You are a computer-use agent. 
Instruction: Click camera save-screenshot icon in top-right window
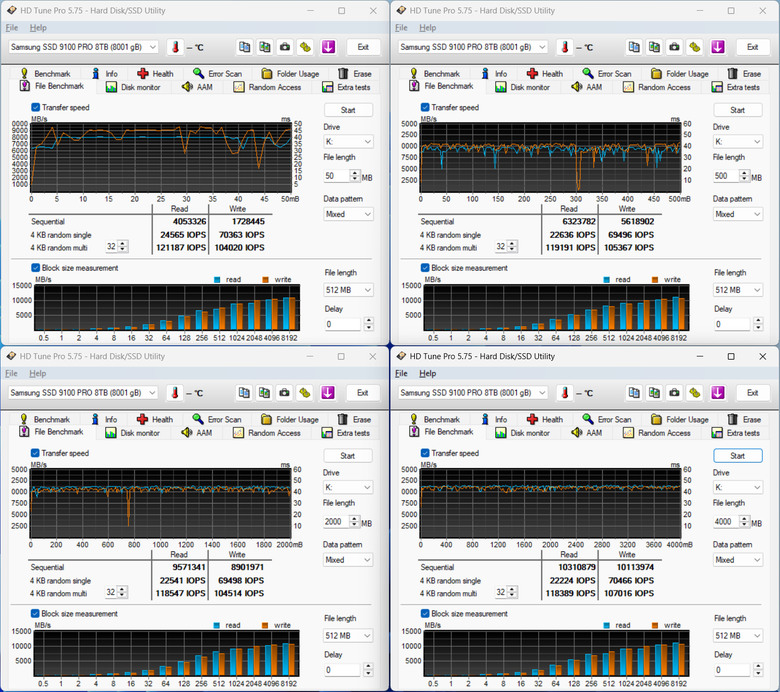pos(675,47)
